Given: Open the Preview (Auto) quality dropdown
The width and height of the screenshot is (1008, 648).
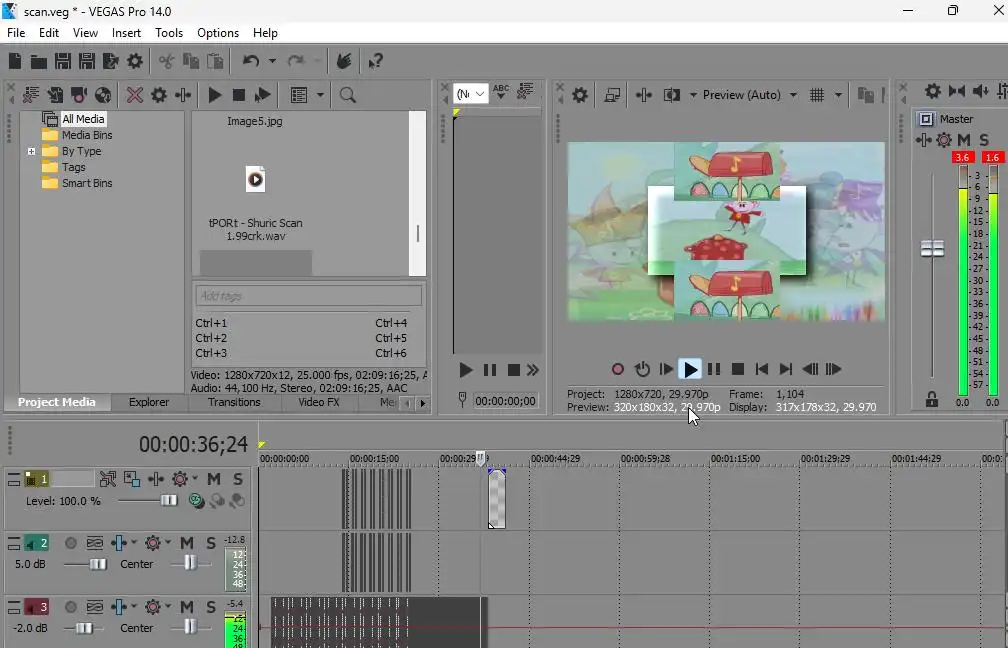Looking at the screenshot, I should tap(793, 95).
